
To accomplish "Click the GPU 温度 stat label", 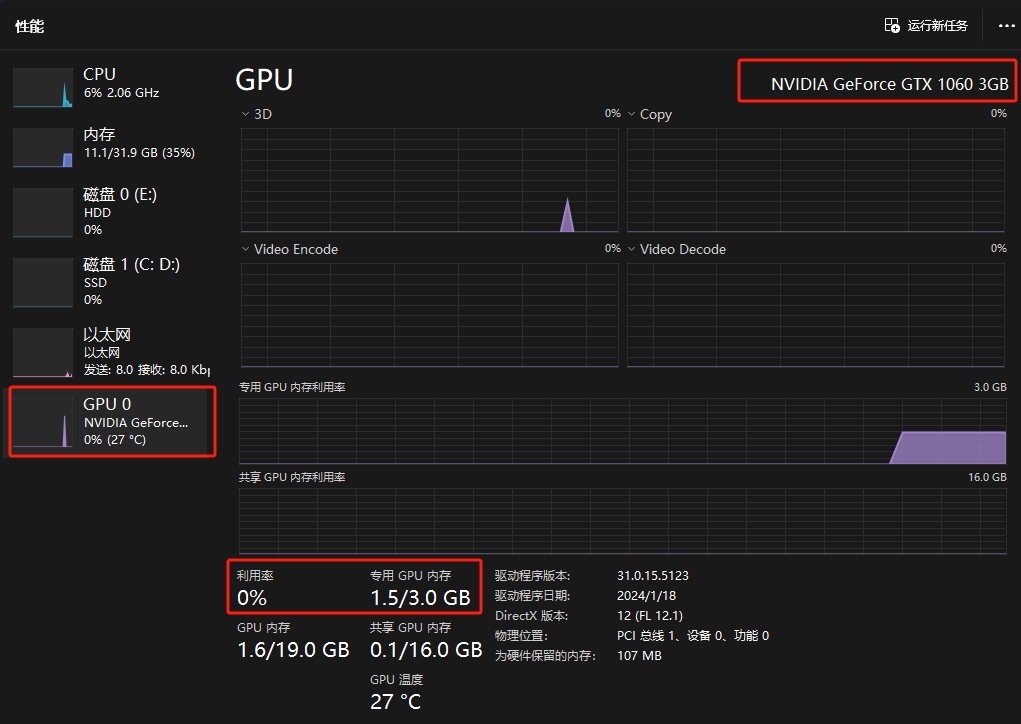I will coord(397,680).
